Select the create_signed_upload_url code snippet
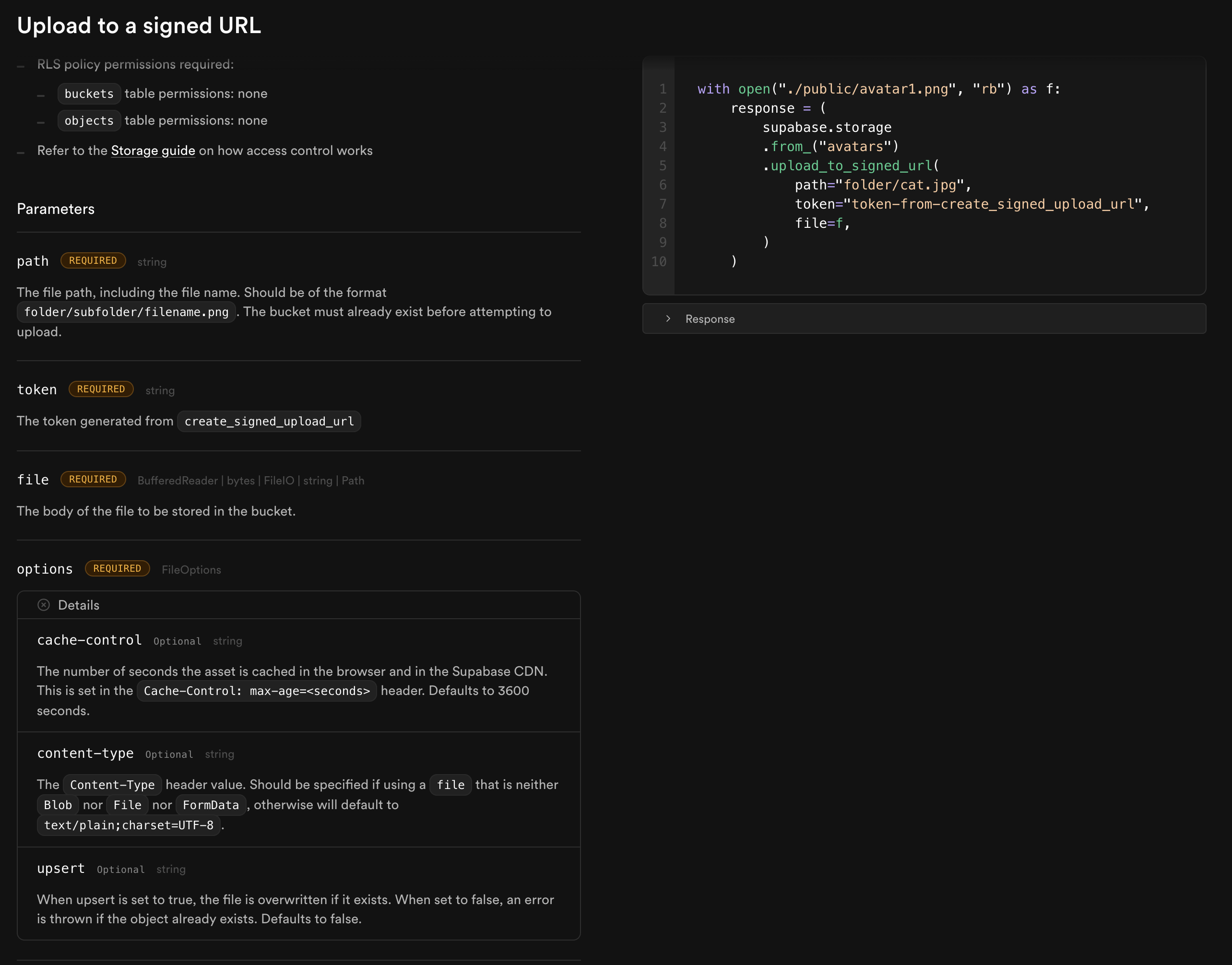Screen dimensions: 1232x965 point(269,421)
